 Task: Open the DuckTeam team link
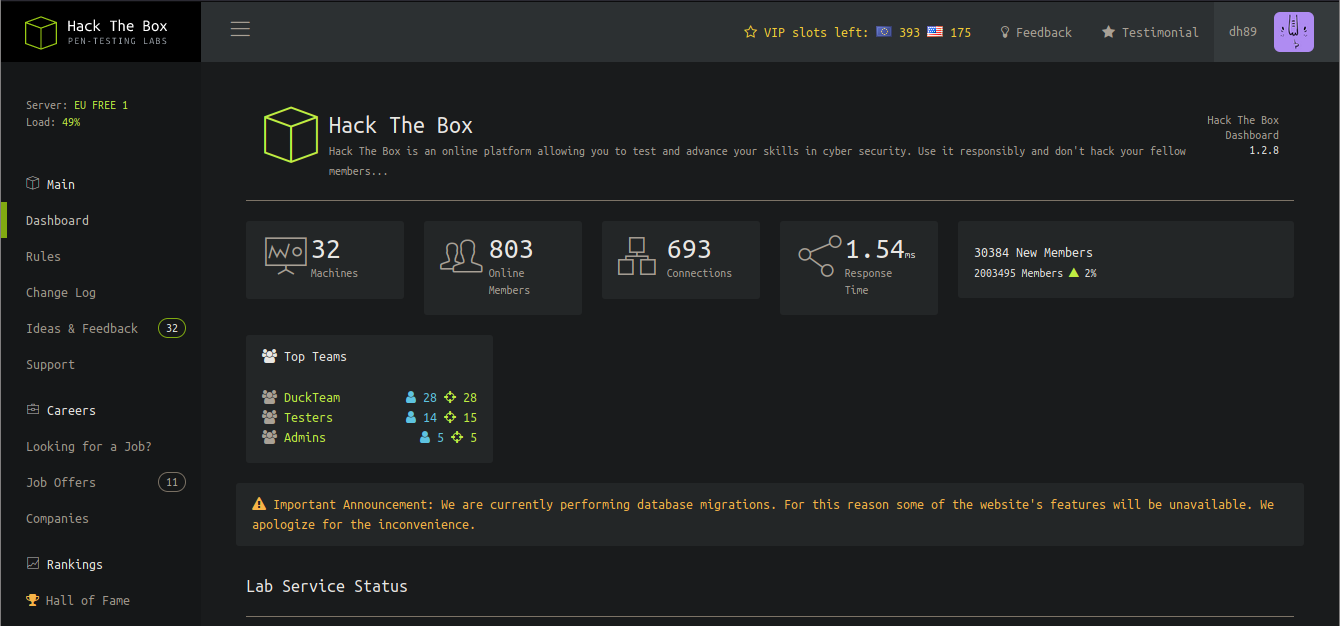[312, 397]
